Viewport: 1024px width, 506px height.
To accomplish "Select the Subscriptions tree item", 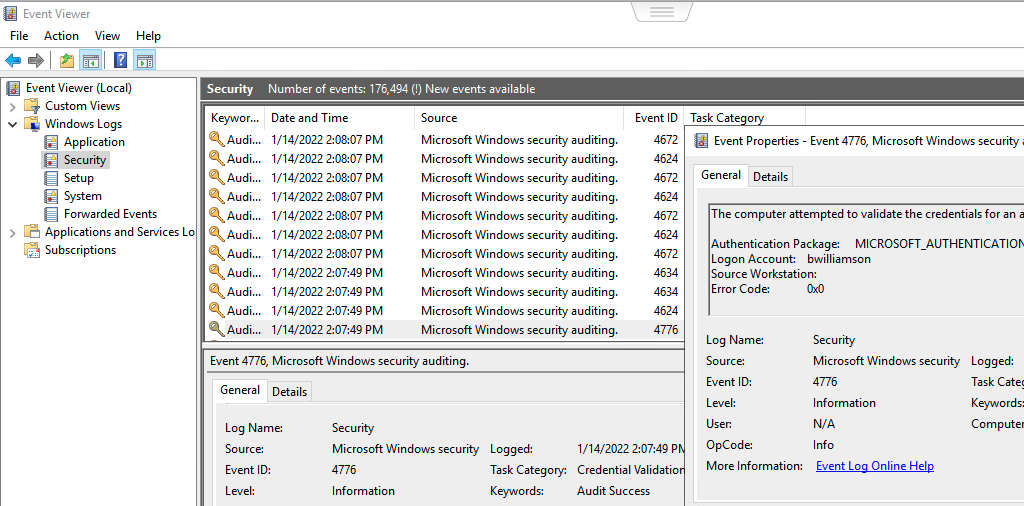I will coord(80,250).
